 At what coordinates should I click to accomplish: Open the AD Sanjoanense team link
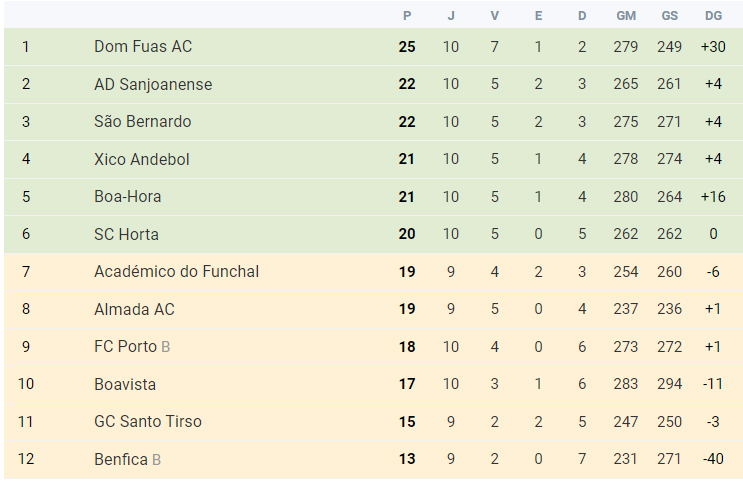click(x=153, y=84)
